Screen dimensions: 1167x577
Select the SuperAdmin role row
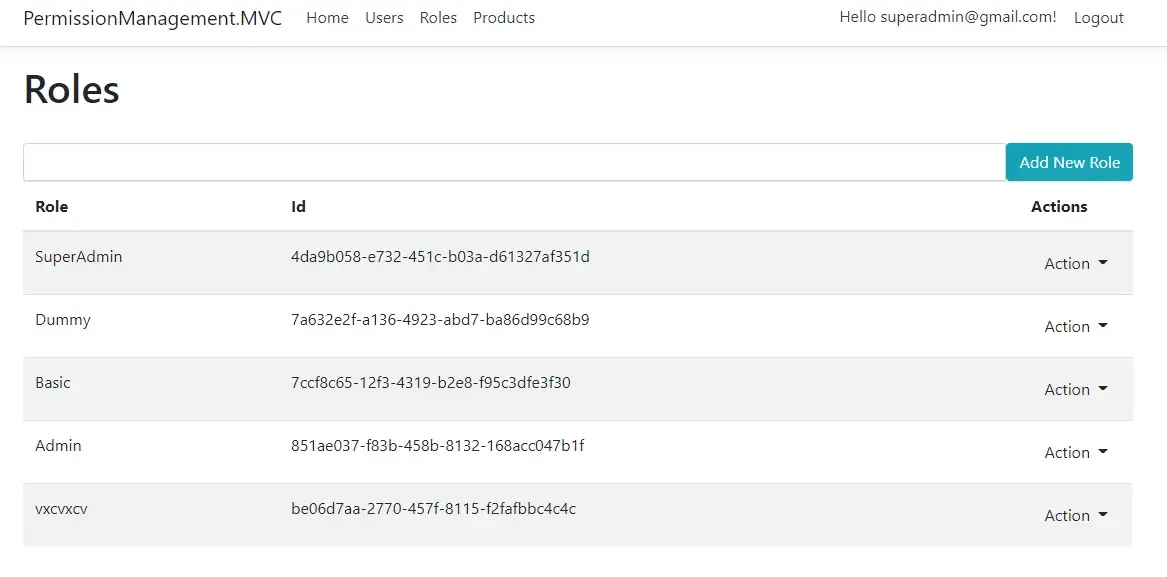click(78, 256)
